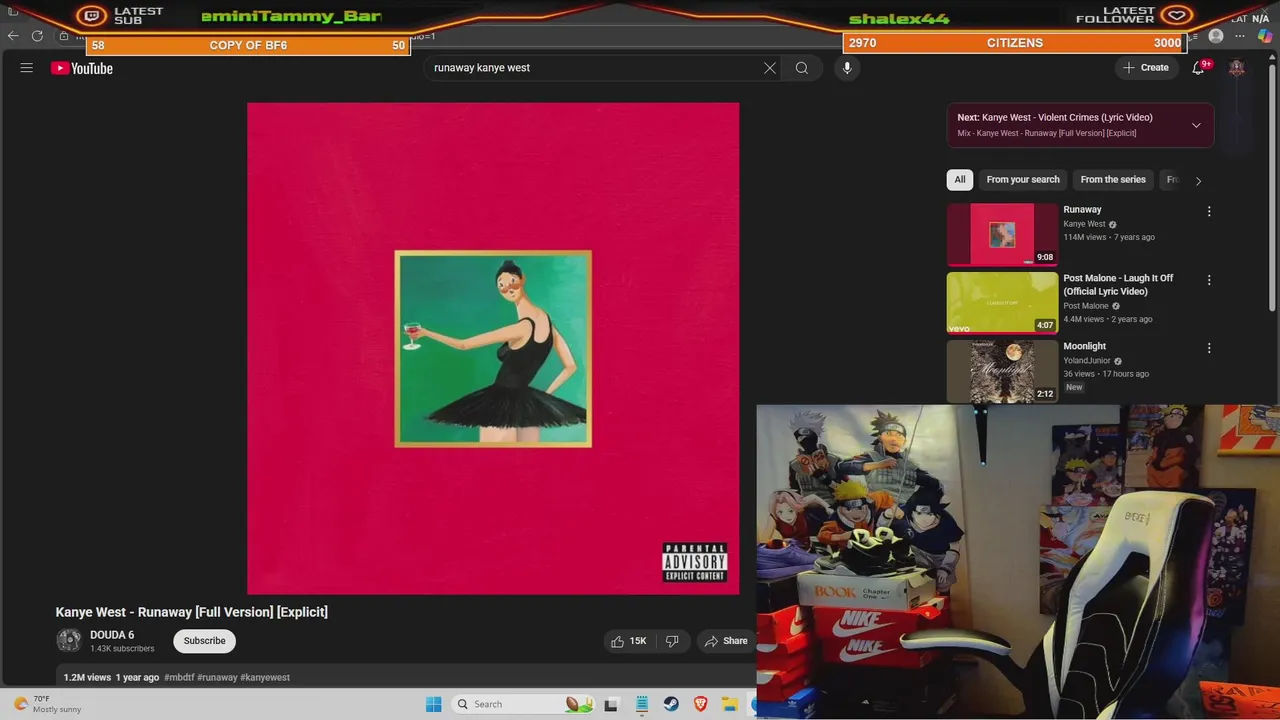
Task: Click the video title Kanye West - Runaway
Action: 192,612
